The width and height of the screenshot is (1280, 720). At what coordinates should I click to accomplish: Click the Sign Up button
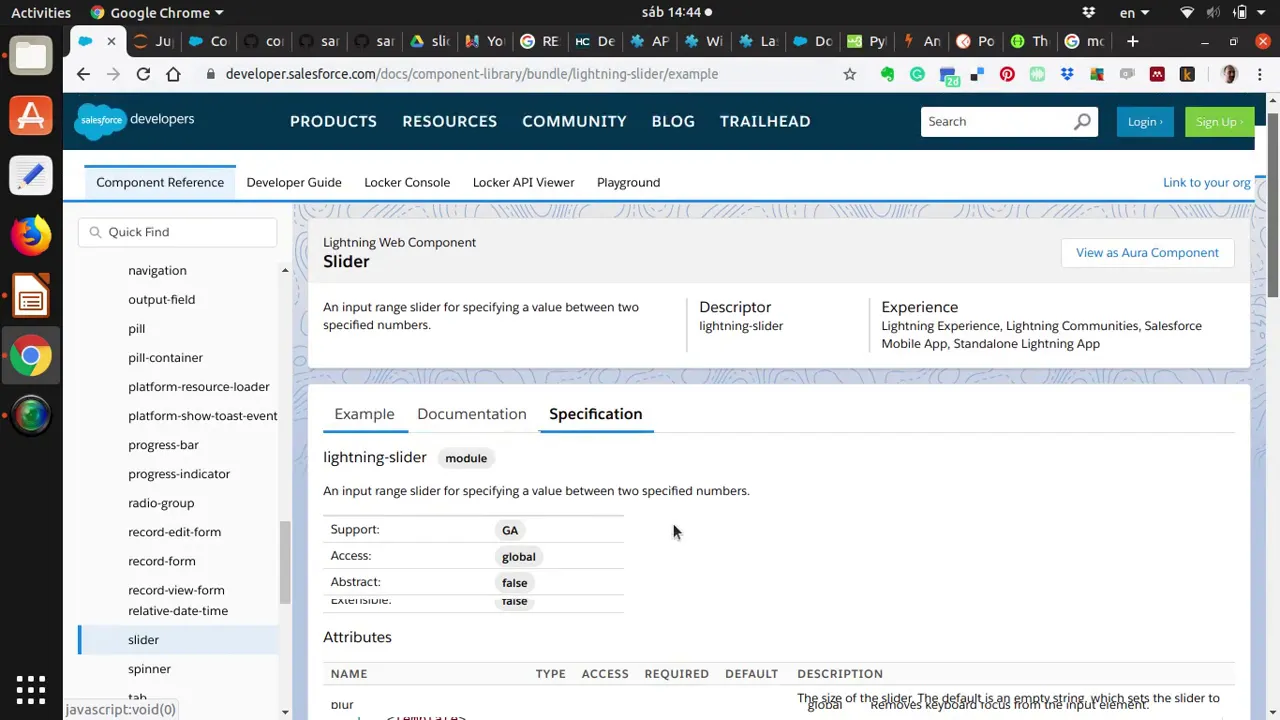click(x=1219, y=122)
